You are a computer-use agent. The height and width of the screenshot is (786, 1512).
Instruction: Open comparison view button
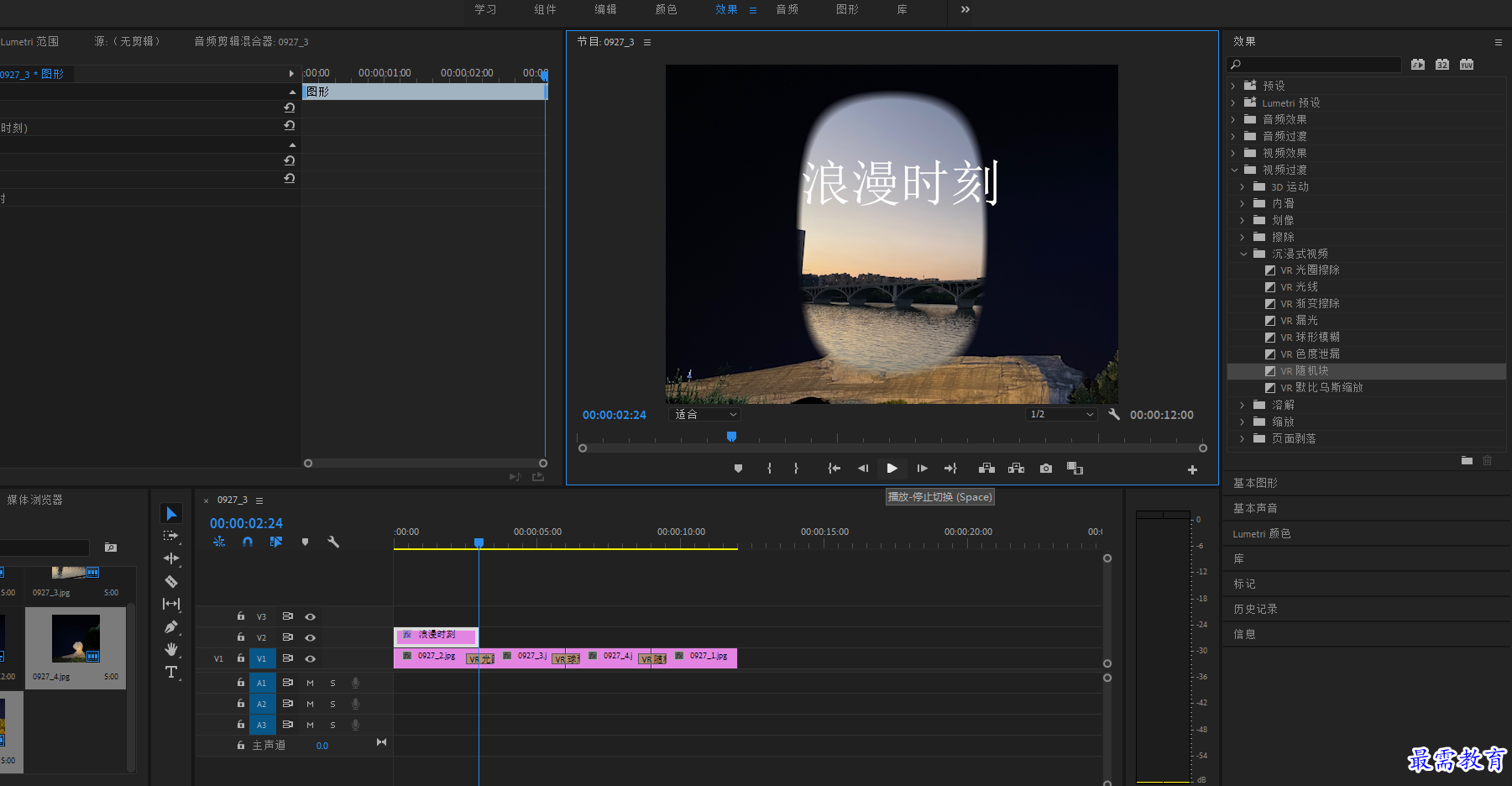coord(1075,469)
